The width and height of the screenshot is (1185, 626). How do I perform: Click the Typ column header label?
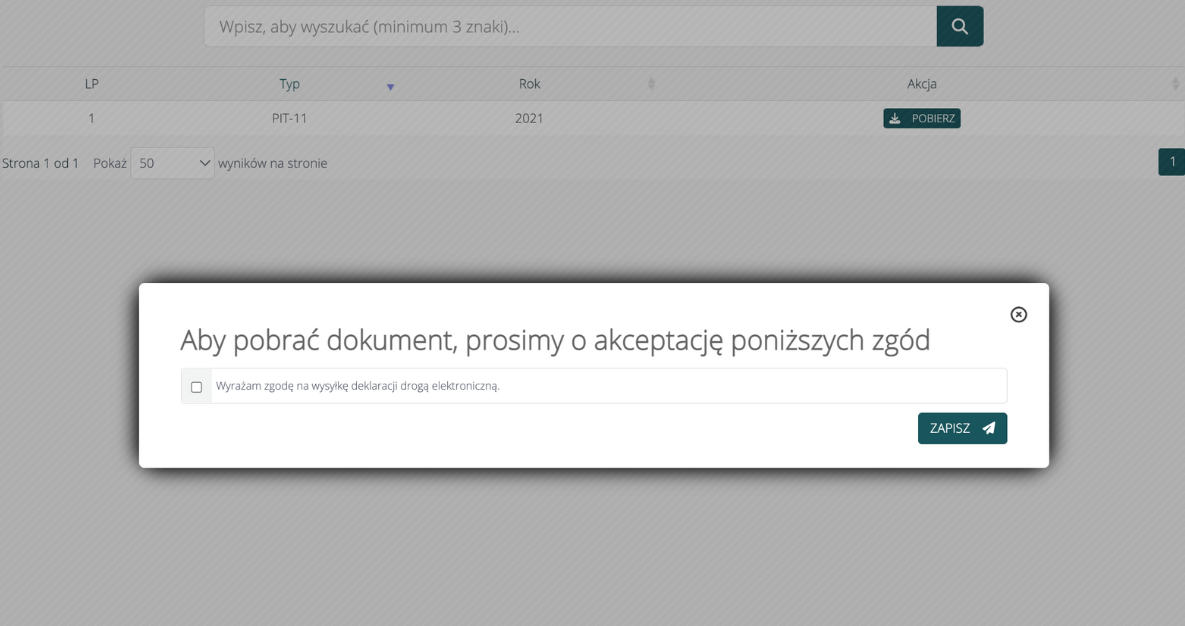(x=289, y=85)
